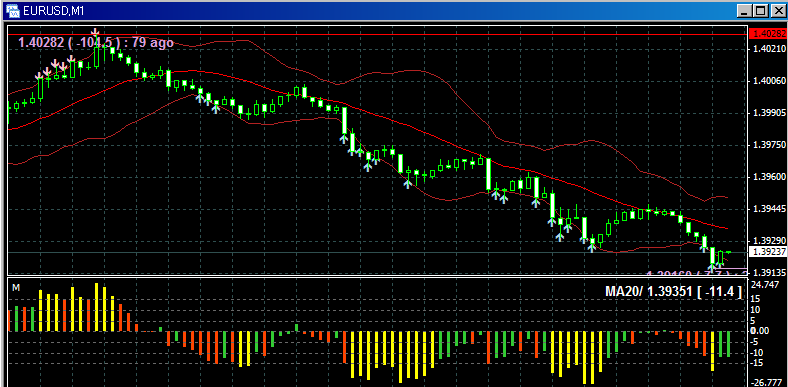Click the -26.777 indicator scale minimum
The height and width of the screenshot is (387, 788).
click(x=763, y=382)
